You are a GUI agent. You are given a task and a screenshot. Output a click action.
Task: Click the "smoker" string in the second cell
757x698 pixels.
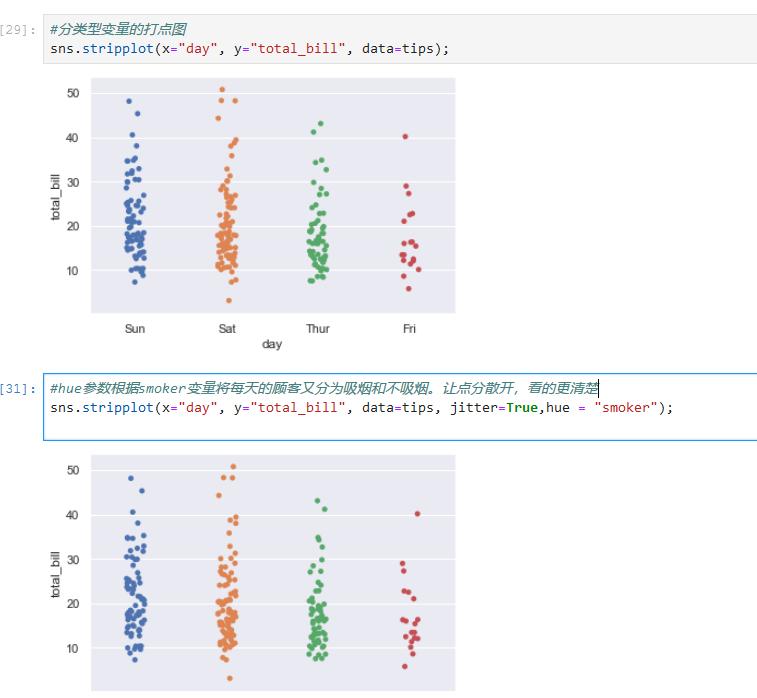coord(626,408)
